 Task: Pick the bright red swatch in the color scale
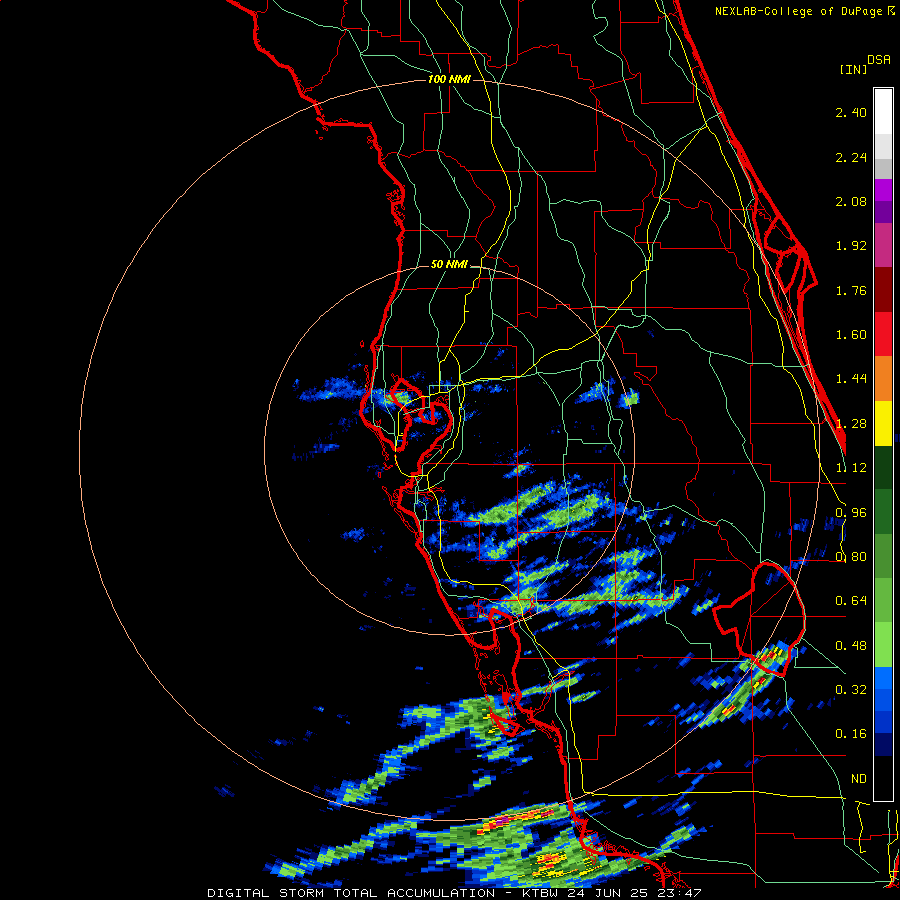(883, 334)
